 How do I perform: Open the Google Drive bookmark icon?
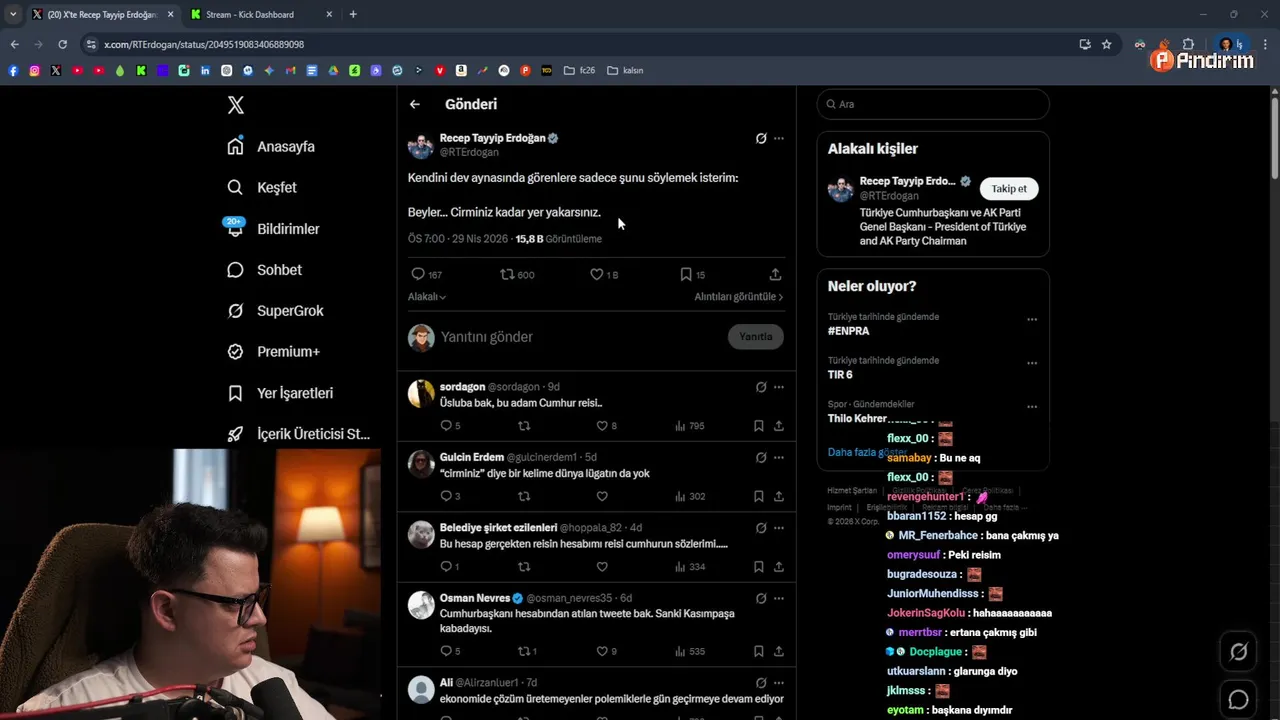point(333,70)
